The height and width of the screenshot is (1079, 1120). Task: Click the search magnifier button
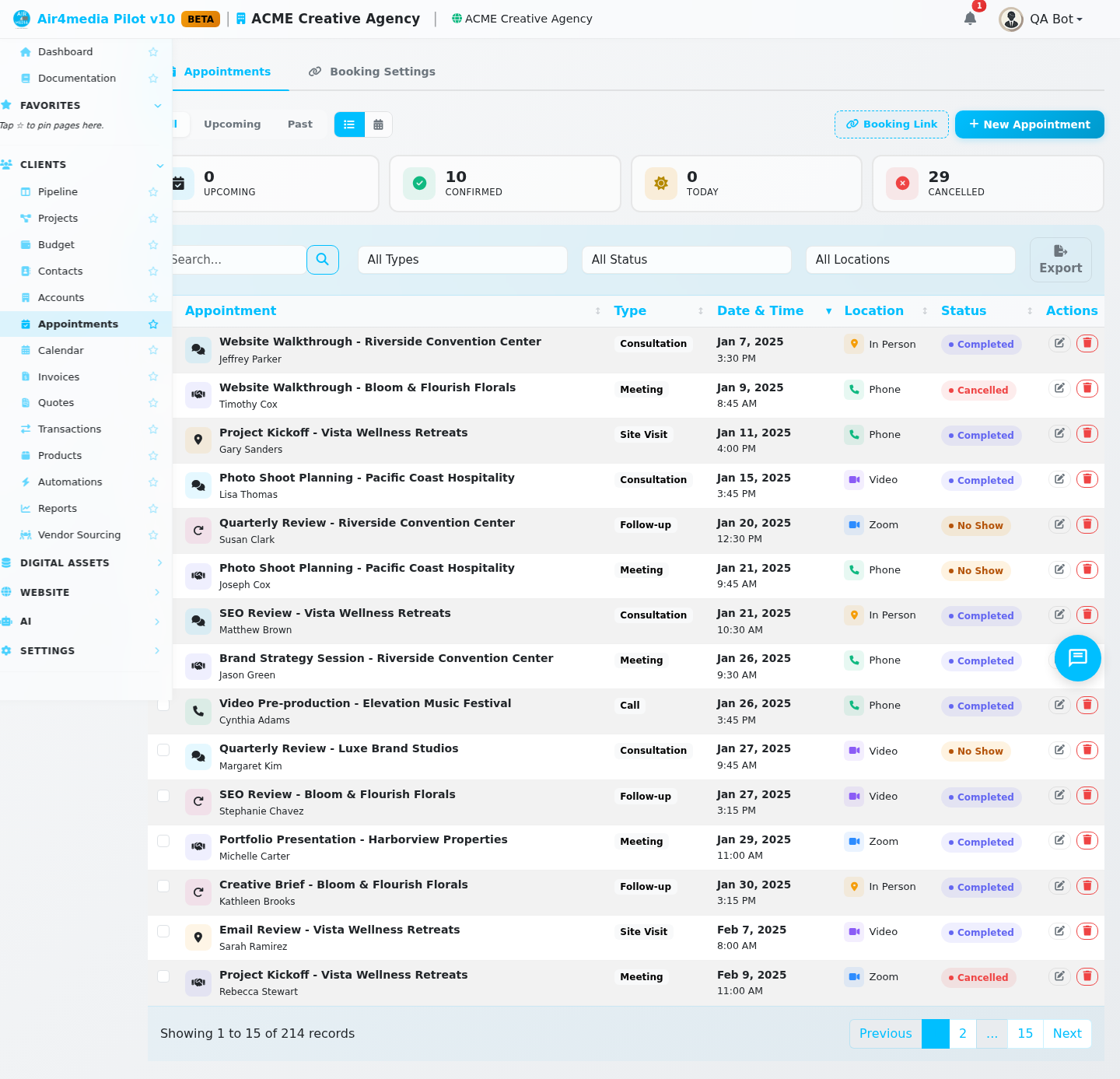[x=323, y=260]
